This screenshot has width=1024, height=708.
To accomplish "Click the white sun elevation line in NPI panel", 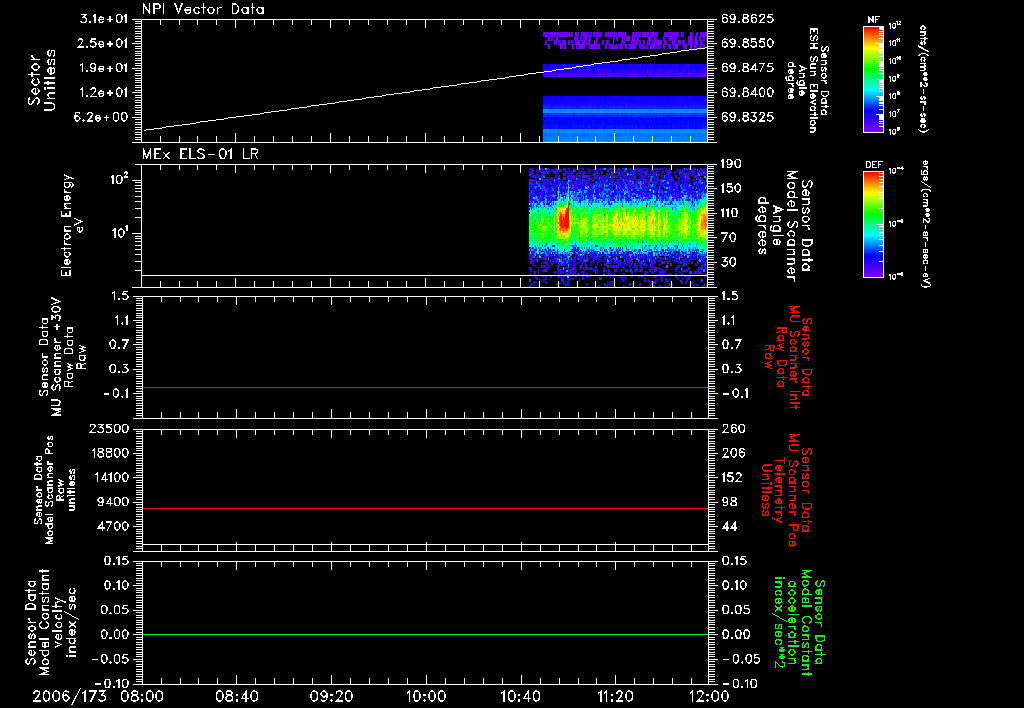I will click(424, 89).
